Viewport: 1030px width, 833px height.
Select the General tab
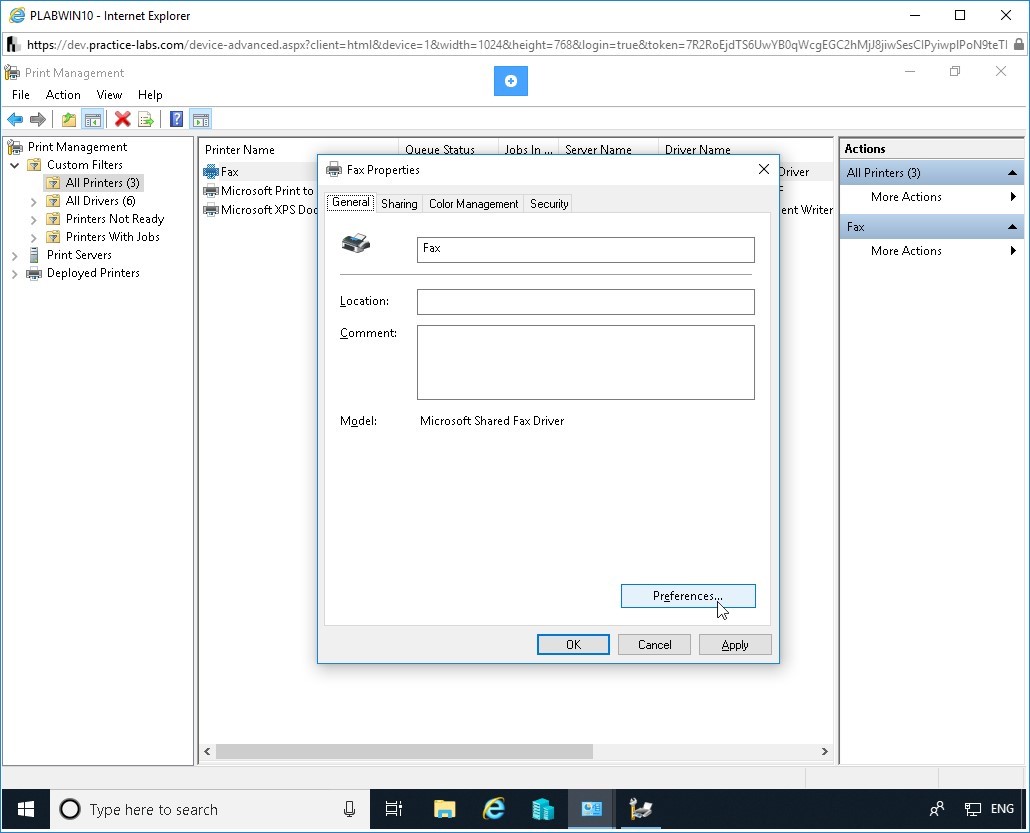coord(351,202)
